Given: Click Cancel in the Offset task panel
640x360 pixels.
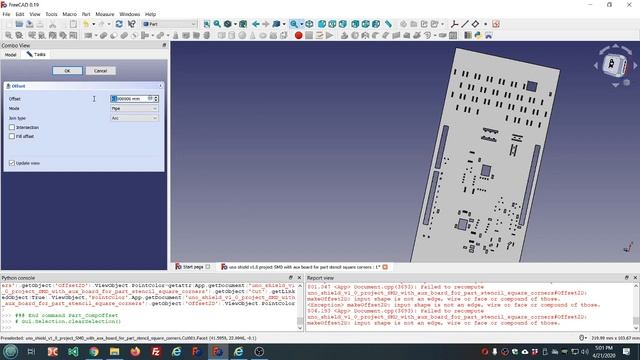Looking at the screenshot, I should (100, 71).
